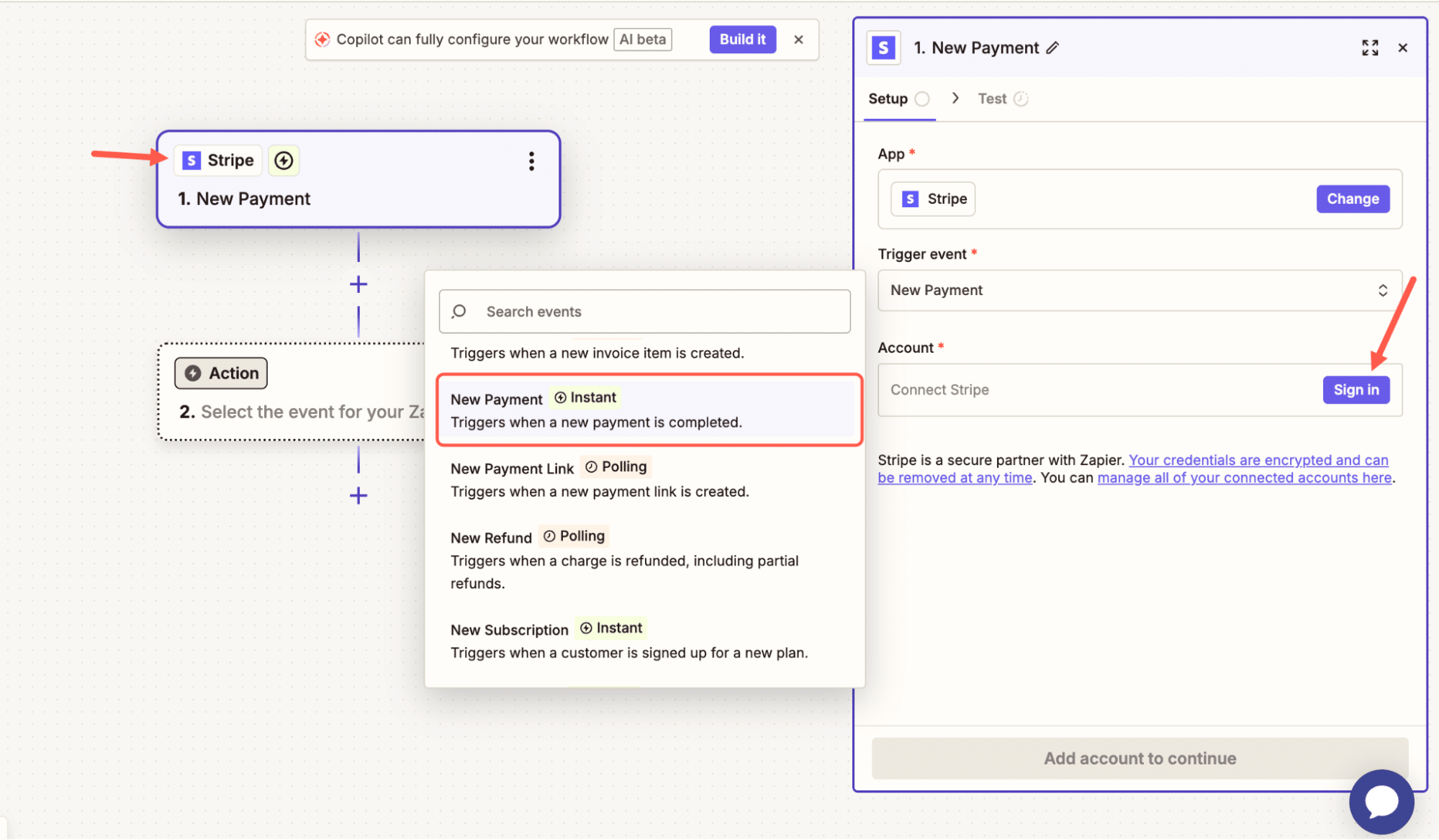Click the instant trigger icon on Stripe step
This screenshot has height=840, width=1439.
point(284,161)
